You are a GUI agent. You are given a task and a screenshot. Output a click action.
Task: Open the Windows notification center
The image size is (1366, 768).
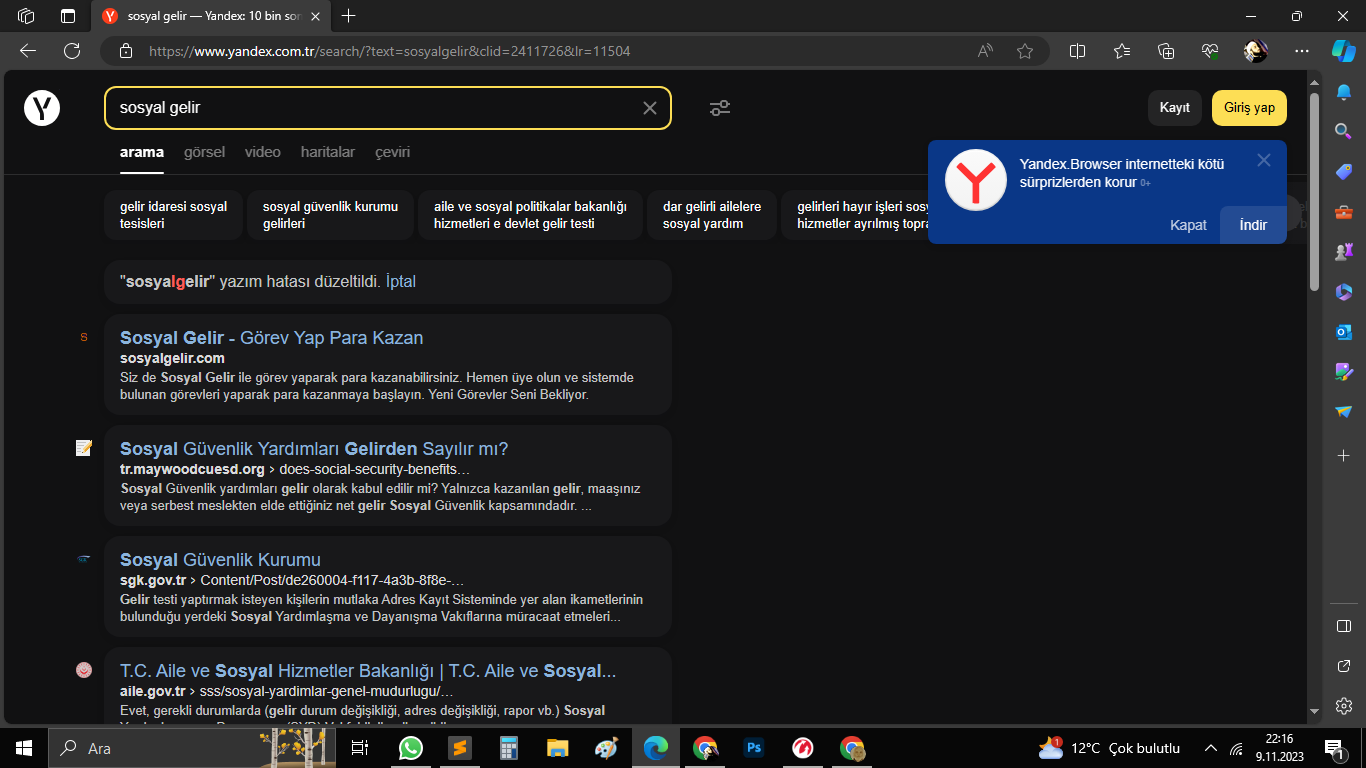click(x=1334, y=748)
